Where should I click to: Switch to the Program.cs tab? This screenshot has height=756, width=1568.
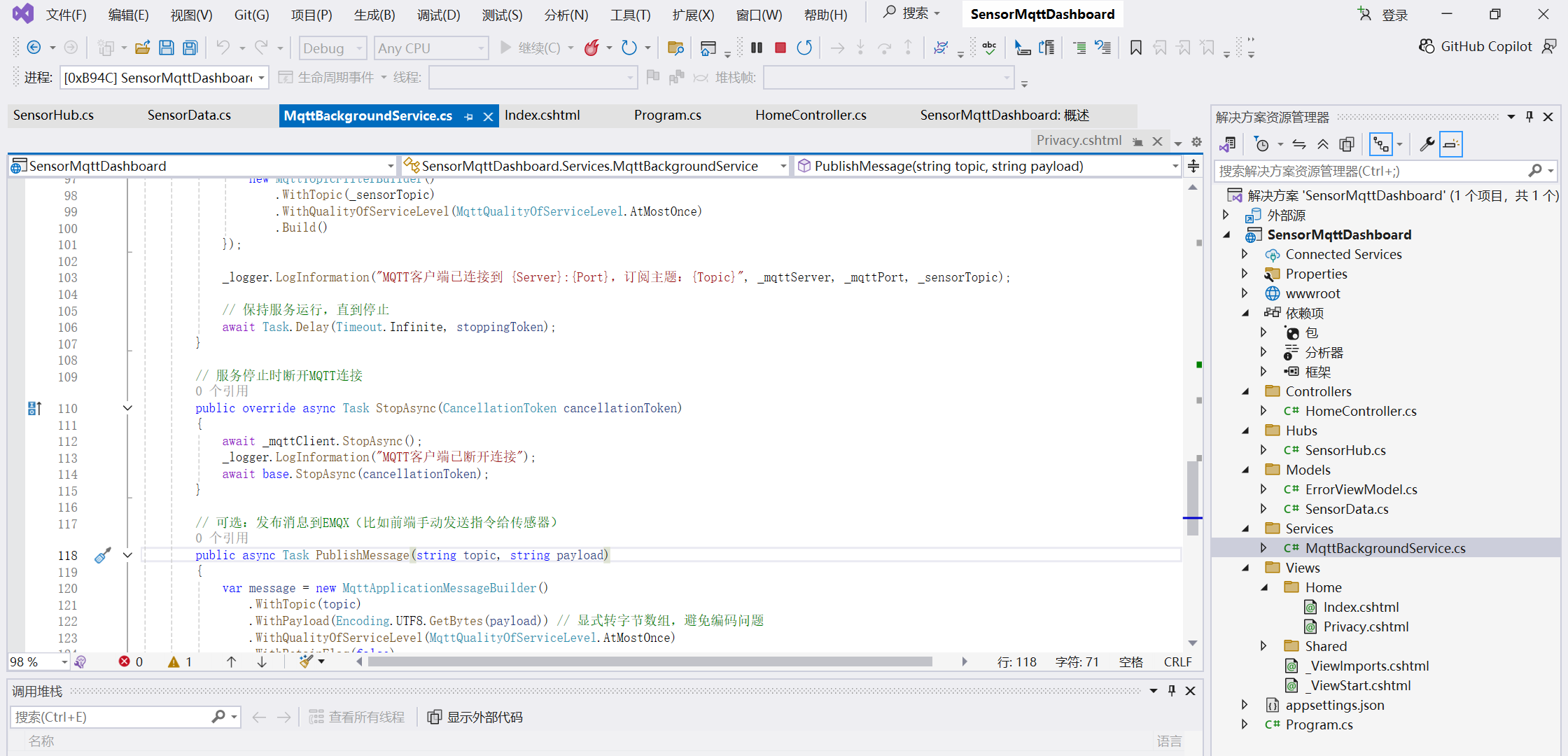click(x=667, y=115)
